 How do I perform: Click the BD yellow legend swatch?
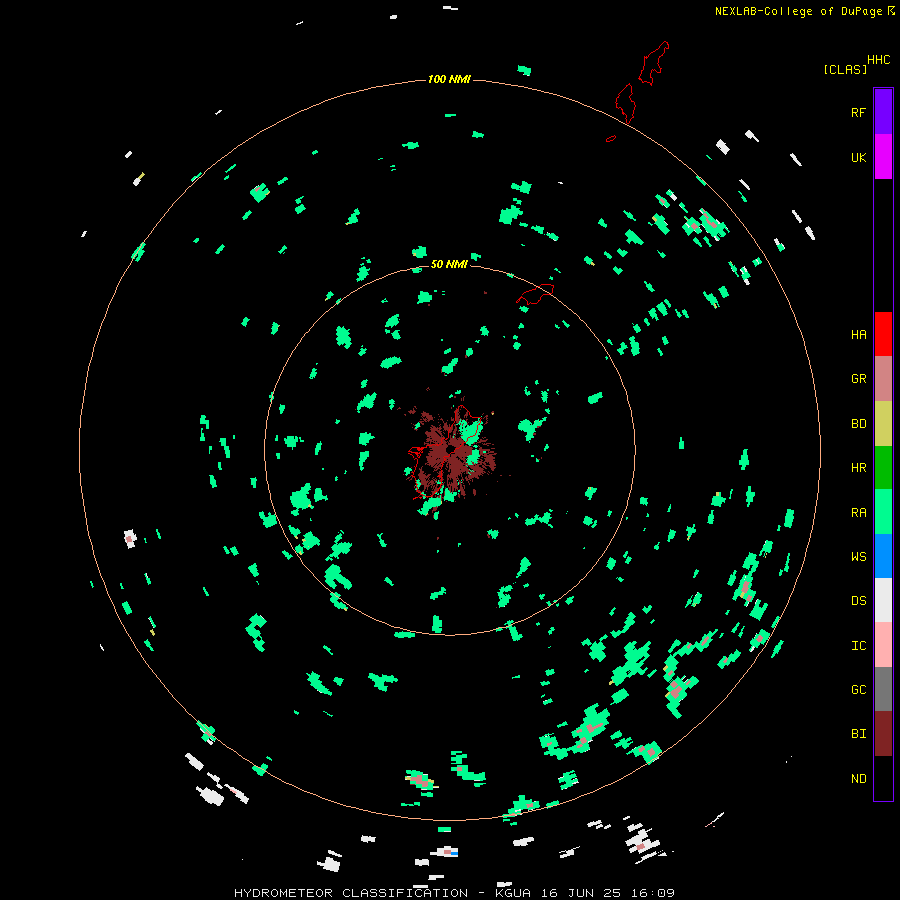point(883,424)
